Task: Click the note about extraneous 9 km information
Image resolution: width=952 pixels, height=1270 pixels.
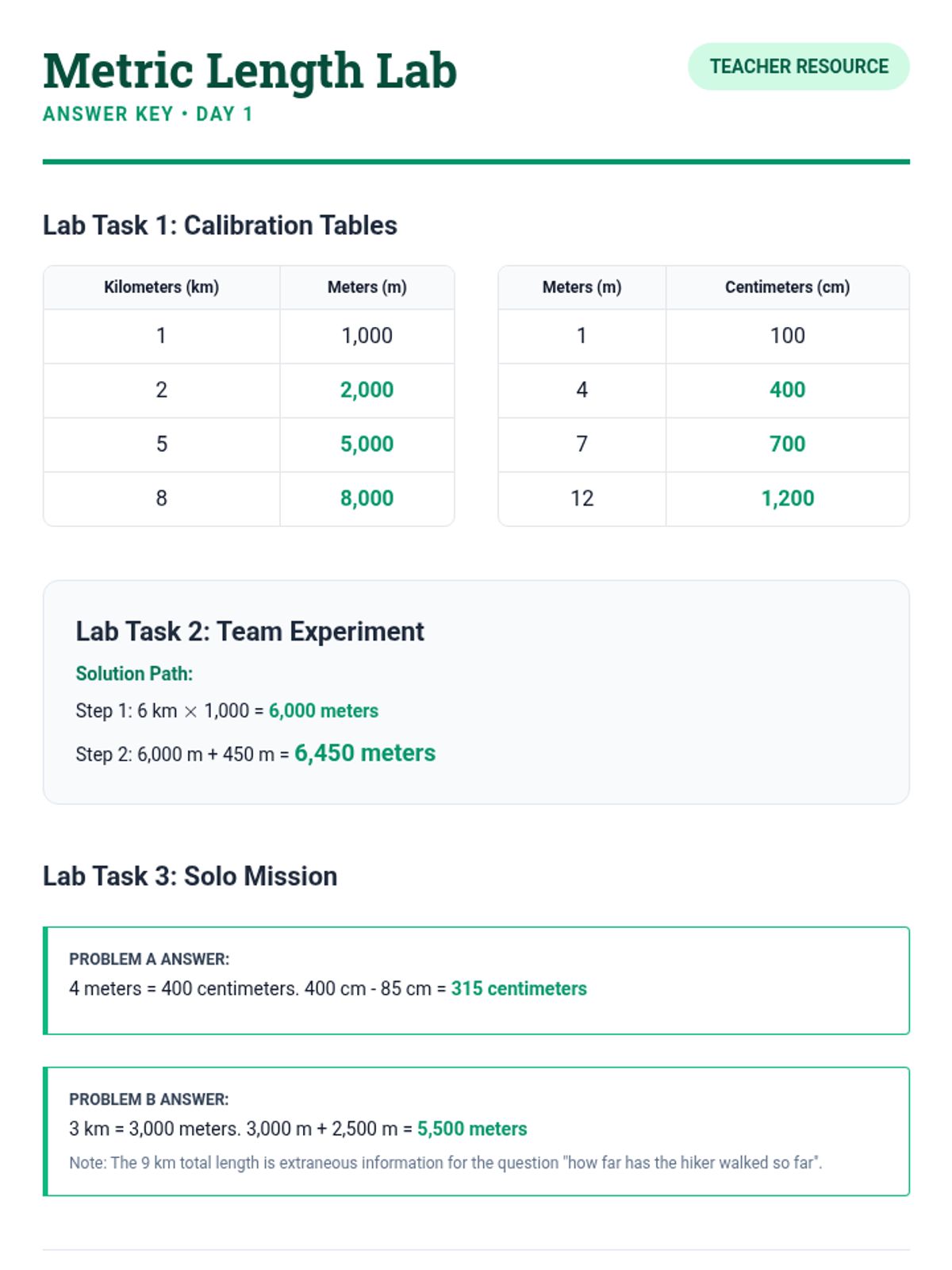Action: [x=445, y=1163]
